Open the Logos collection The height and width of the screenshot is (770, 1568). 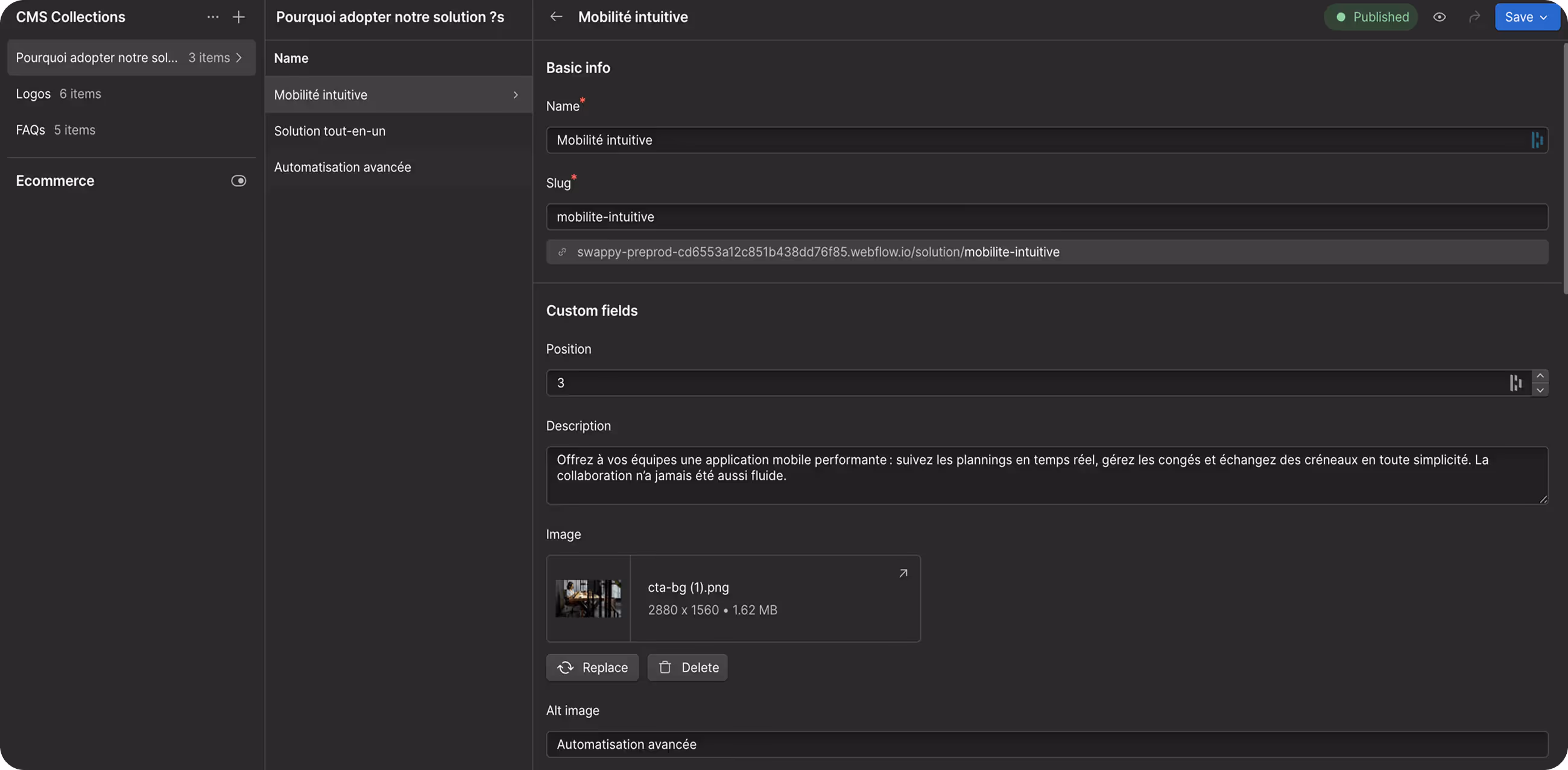coord(34,94)
